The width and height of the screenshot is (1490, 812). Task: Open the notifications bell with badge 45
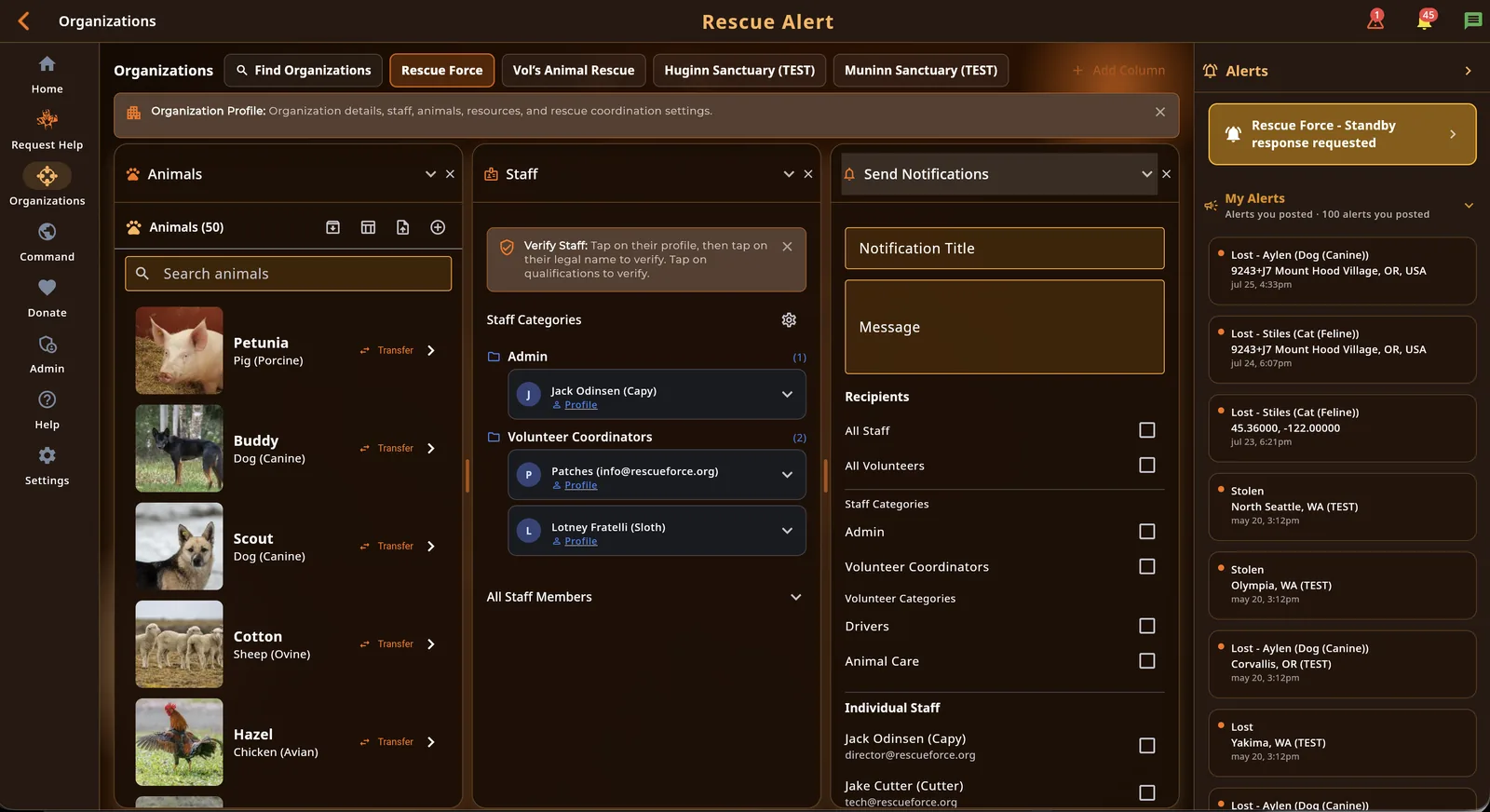click(1425, 20)
